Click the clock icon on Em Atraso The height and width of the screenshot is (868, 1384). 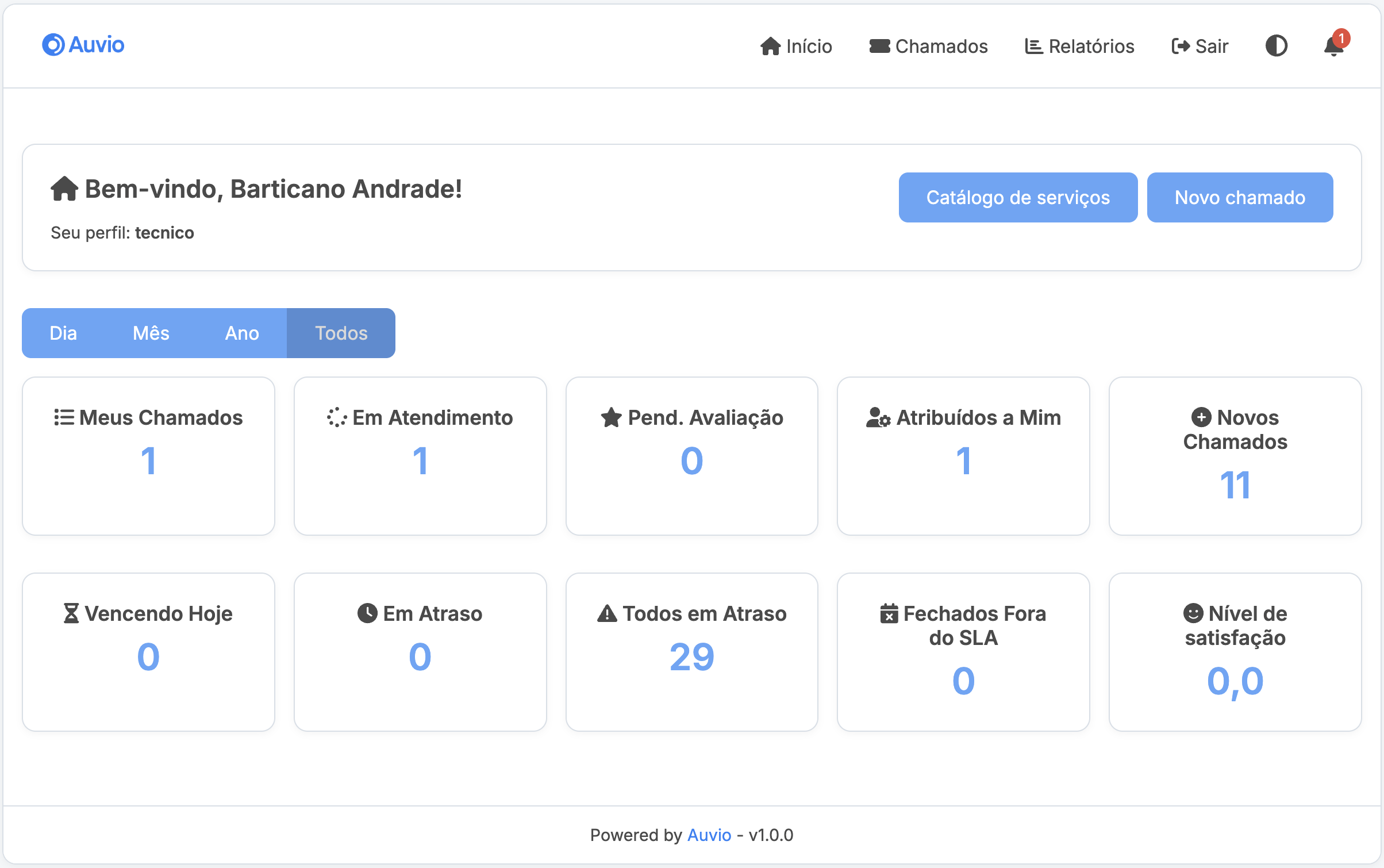click(x=367, y=613)
